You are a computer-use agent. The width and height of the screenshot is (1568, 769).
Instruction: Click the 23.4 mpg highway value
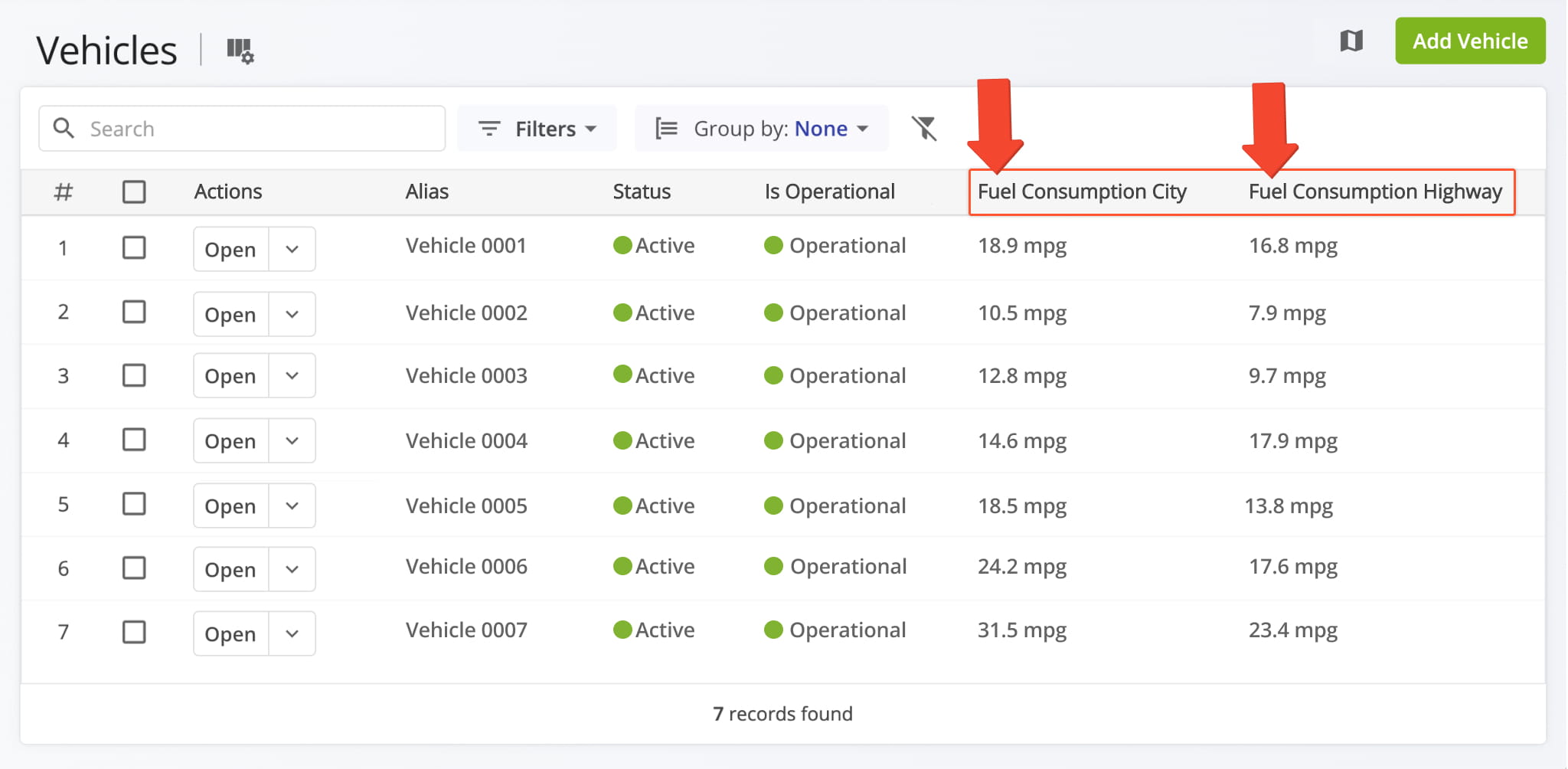click(1293, 630)
